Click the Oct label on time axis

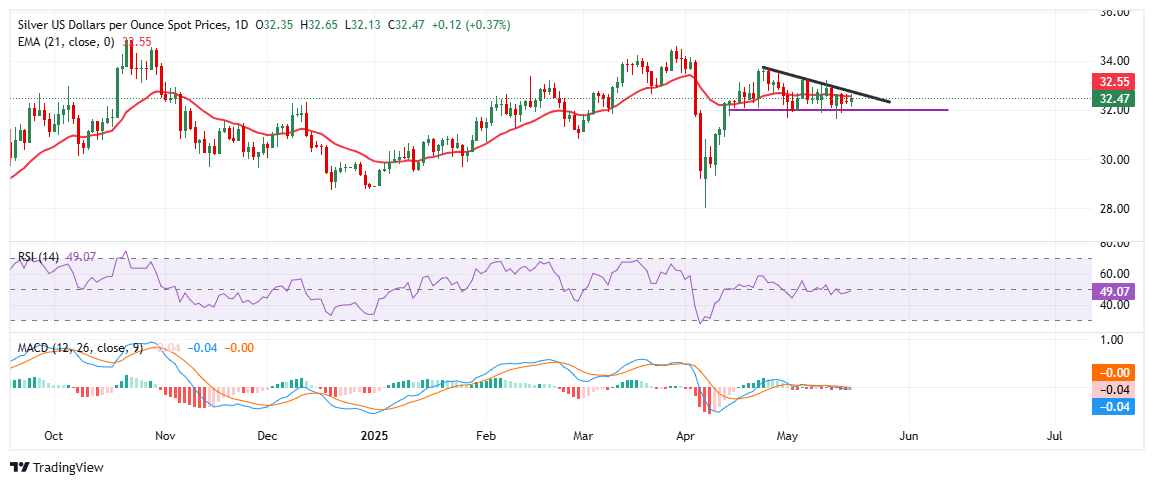point(54,436)
